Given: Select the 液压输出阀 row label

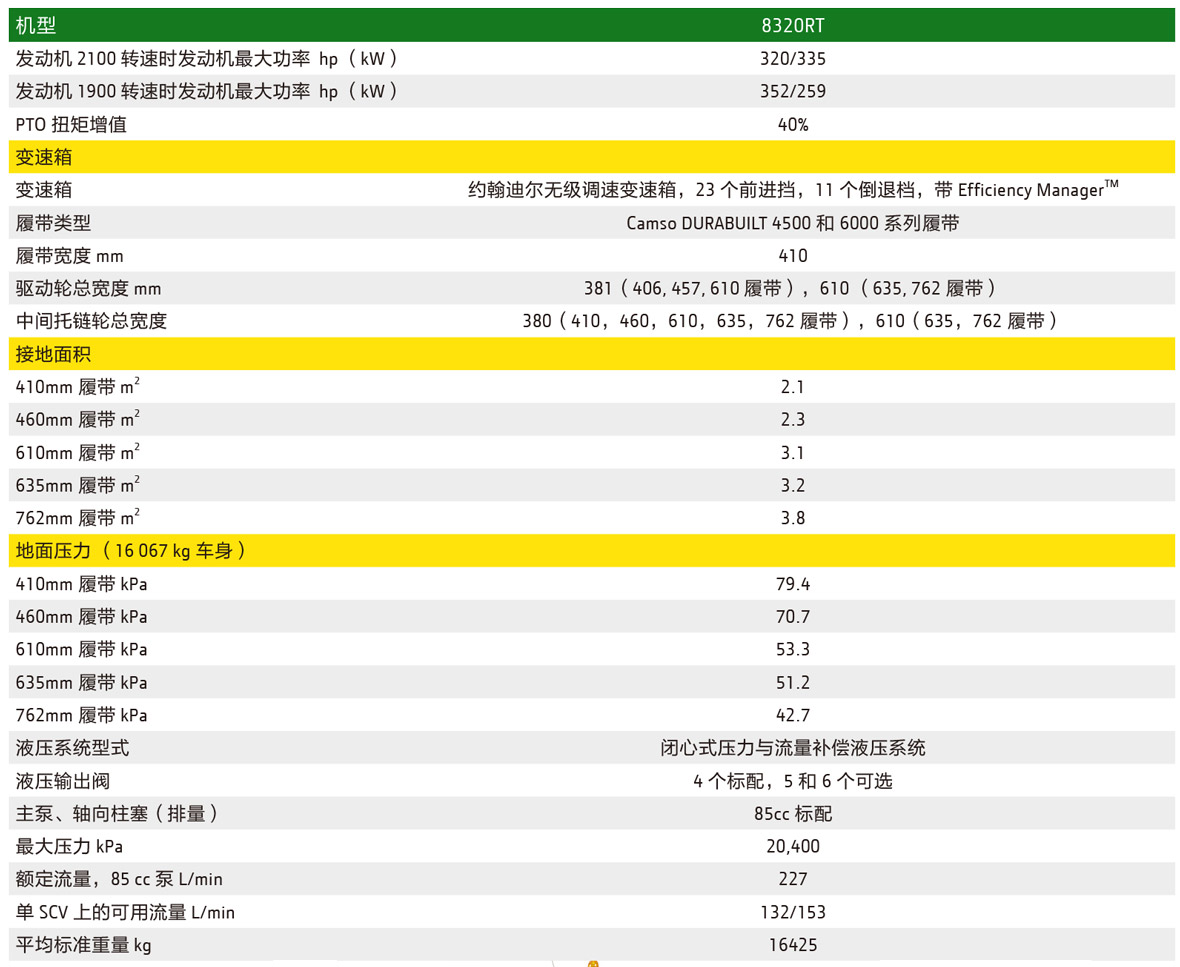Looking at the screenshot, I should click(x=62, y=781).
